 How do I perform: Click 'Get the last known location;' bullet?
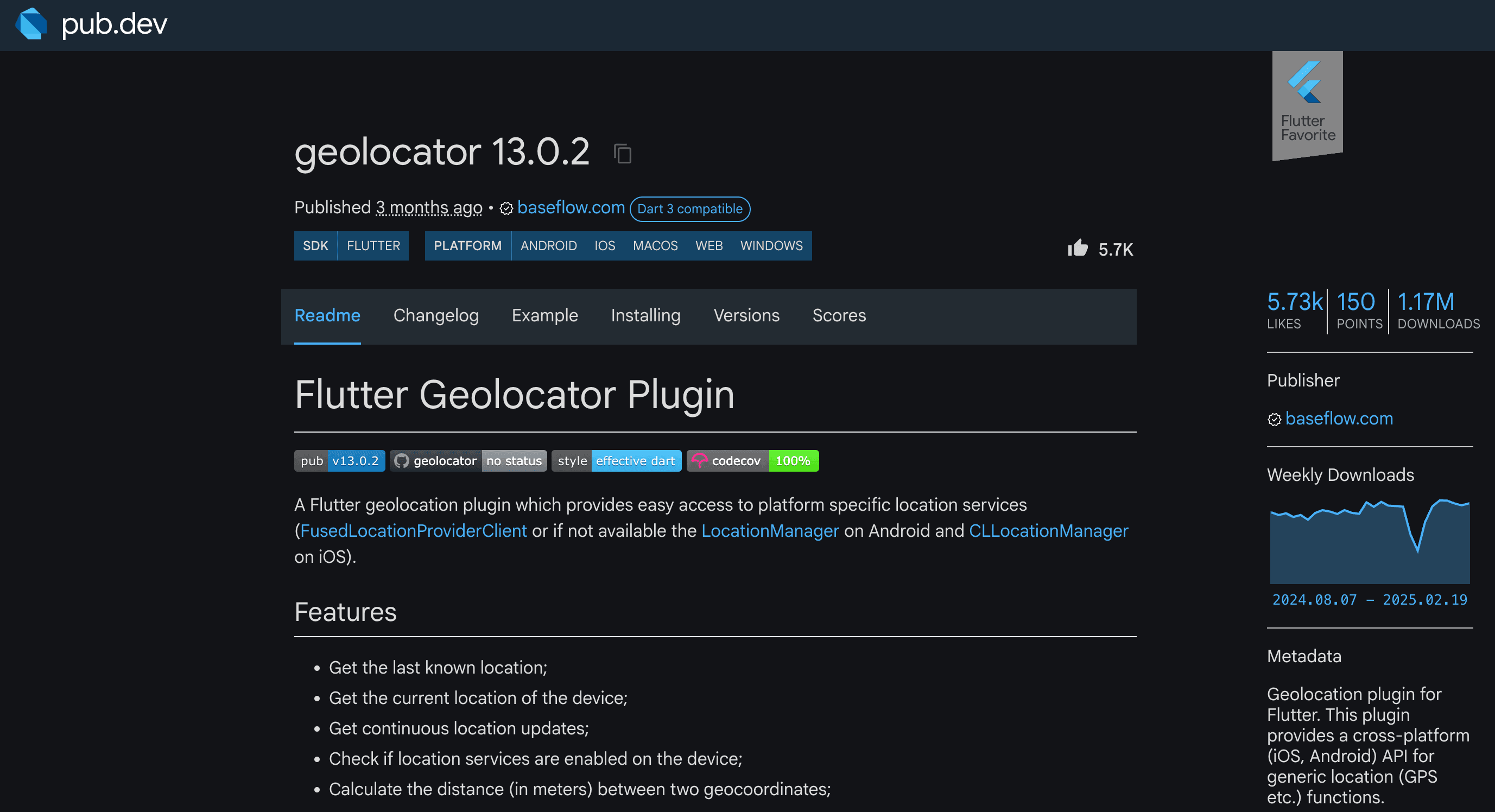pos(438,668)
